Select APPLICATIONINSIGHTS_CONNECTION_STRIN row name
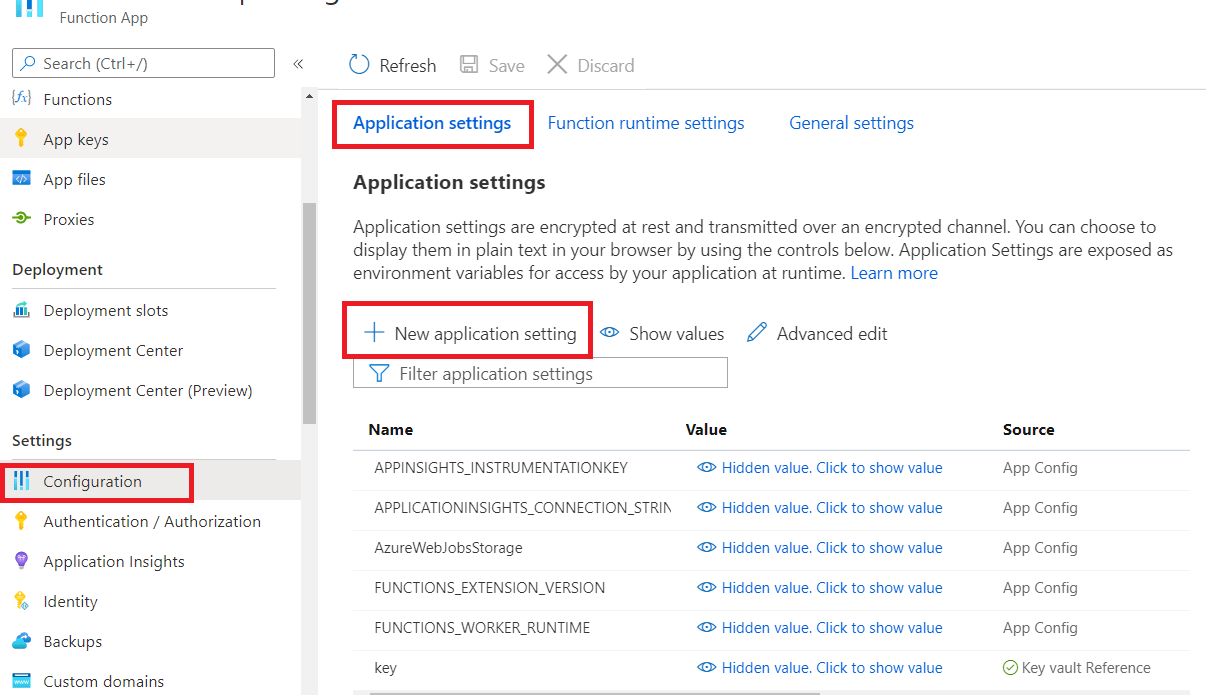Viewport: 1206px width, 695px height. point(522,508)
